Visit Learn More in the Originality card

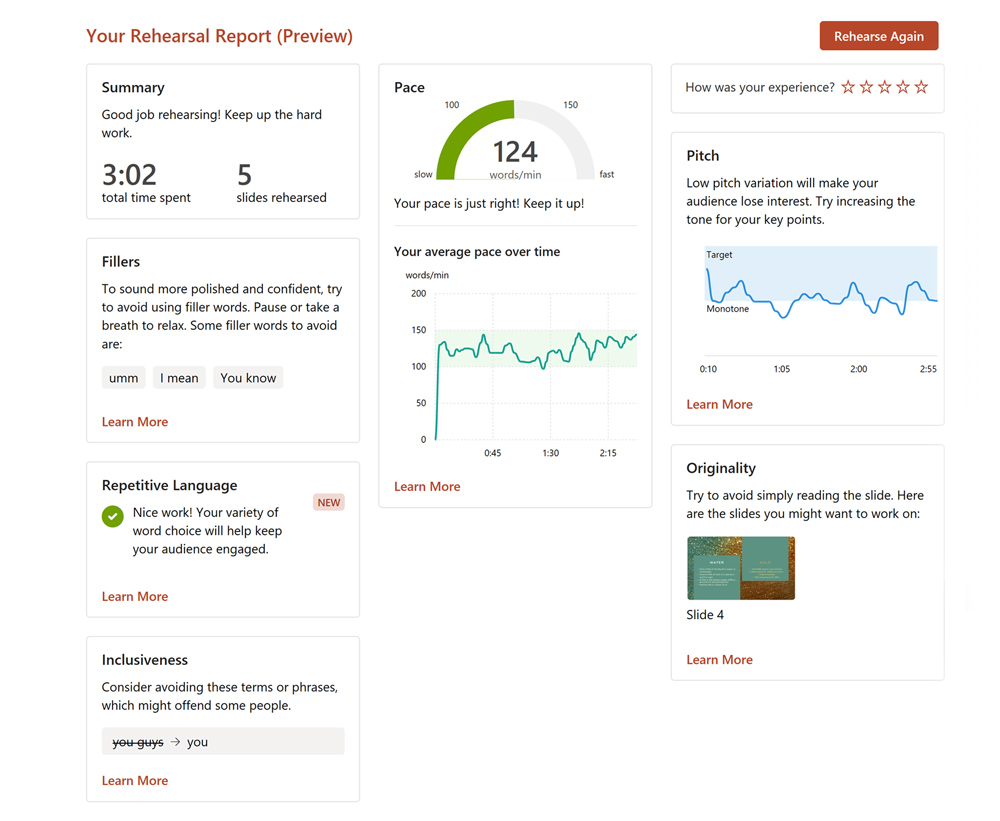[x=719, y=660]
